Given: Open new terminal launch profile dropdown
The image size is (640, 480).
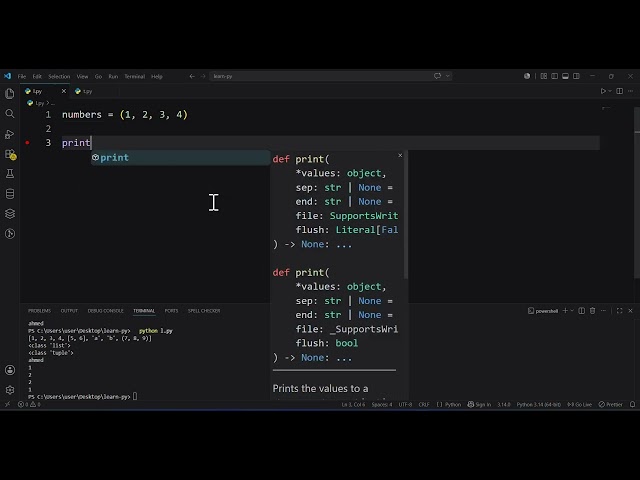Looking at the screenshot, I should 572,311.
